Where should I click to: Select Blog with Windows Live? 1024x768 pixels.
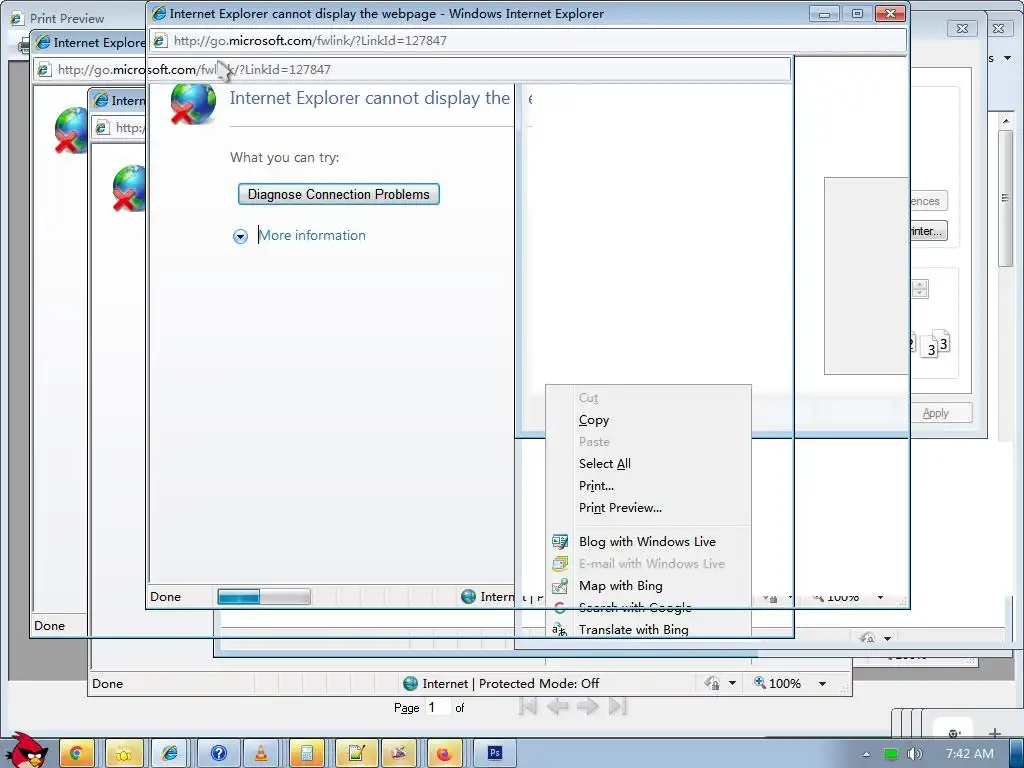click(647, 541)
